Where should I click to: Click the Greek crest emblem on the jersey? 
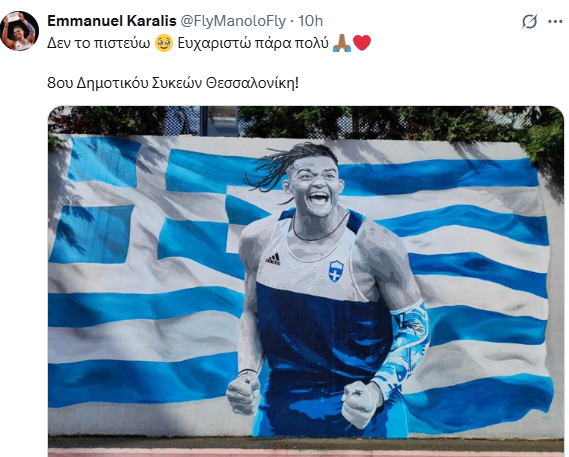pos(336,271)
